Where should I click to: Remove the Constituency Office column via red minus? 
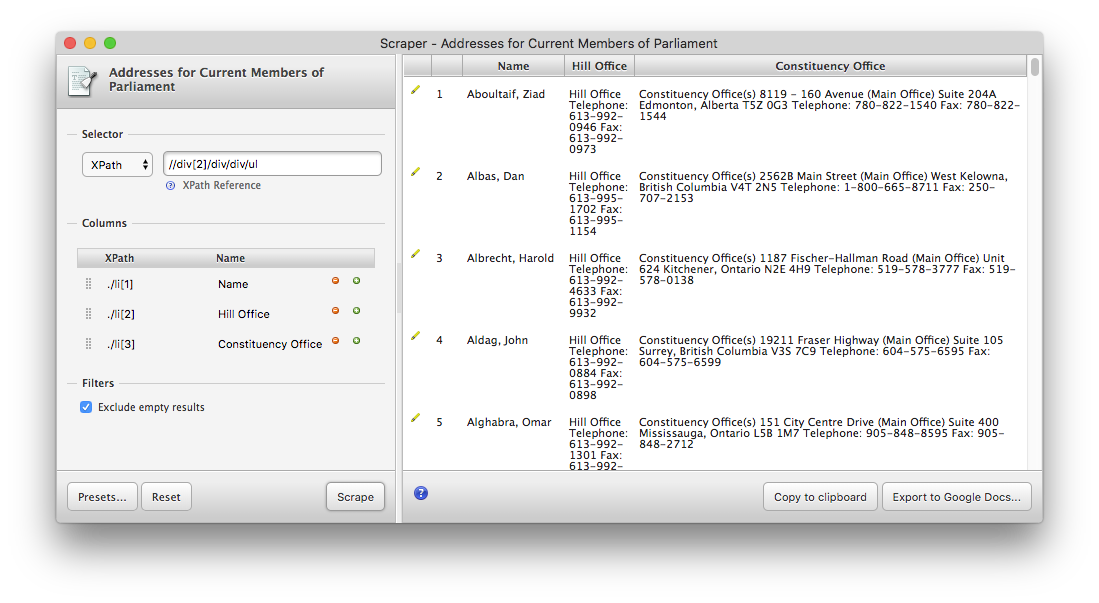click(335, 341)
